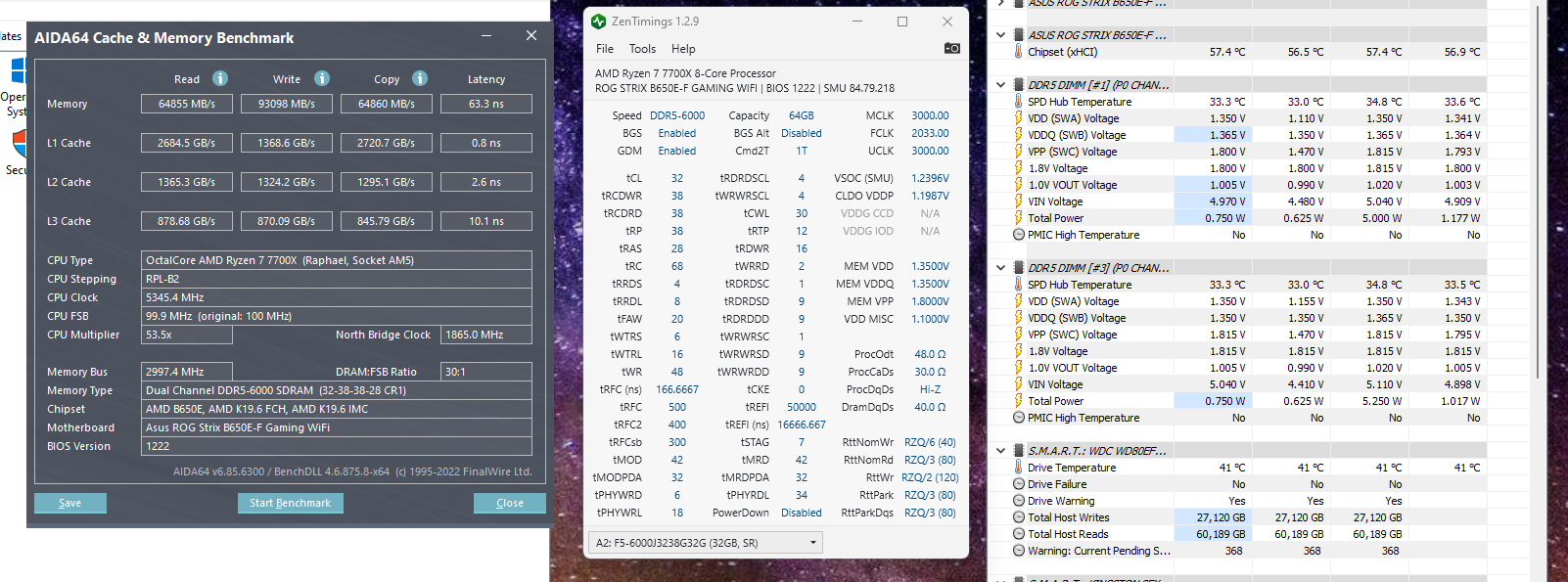This screenshot has width=1568, height=582.
Task: Click DIMM #1 VIN Voltage bolt icon
Action: 1018,201
